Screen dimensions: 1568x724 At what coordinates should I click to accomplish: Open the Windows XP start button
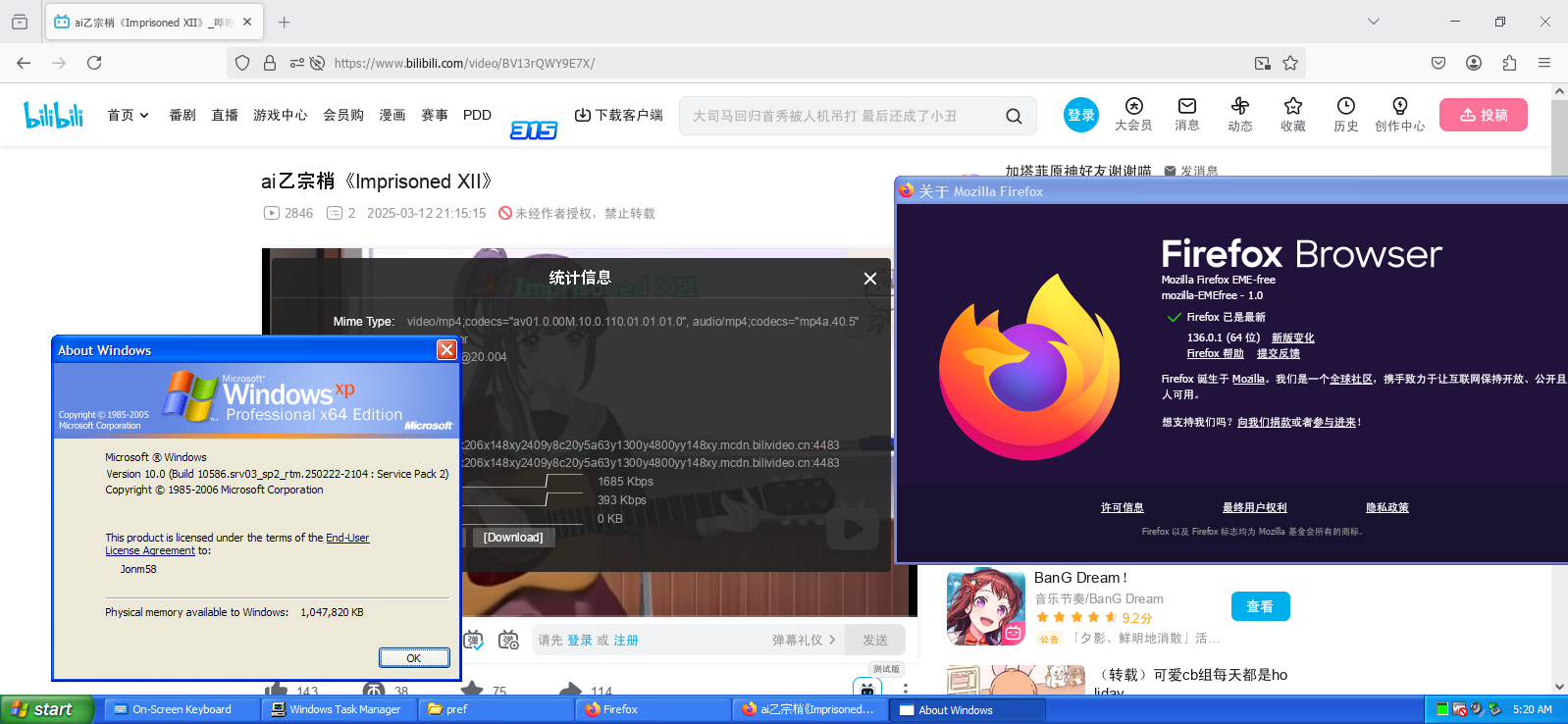[x=46, y=709]
